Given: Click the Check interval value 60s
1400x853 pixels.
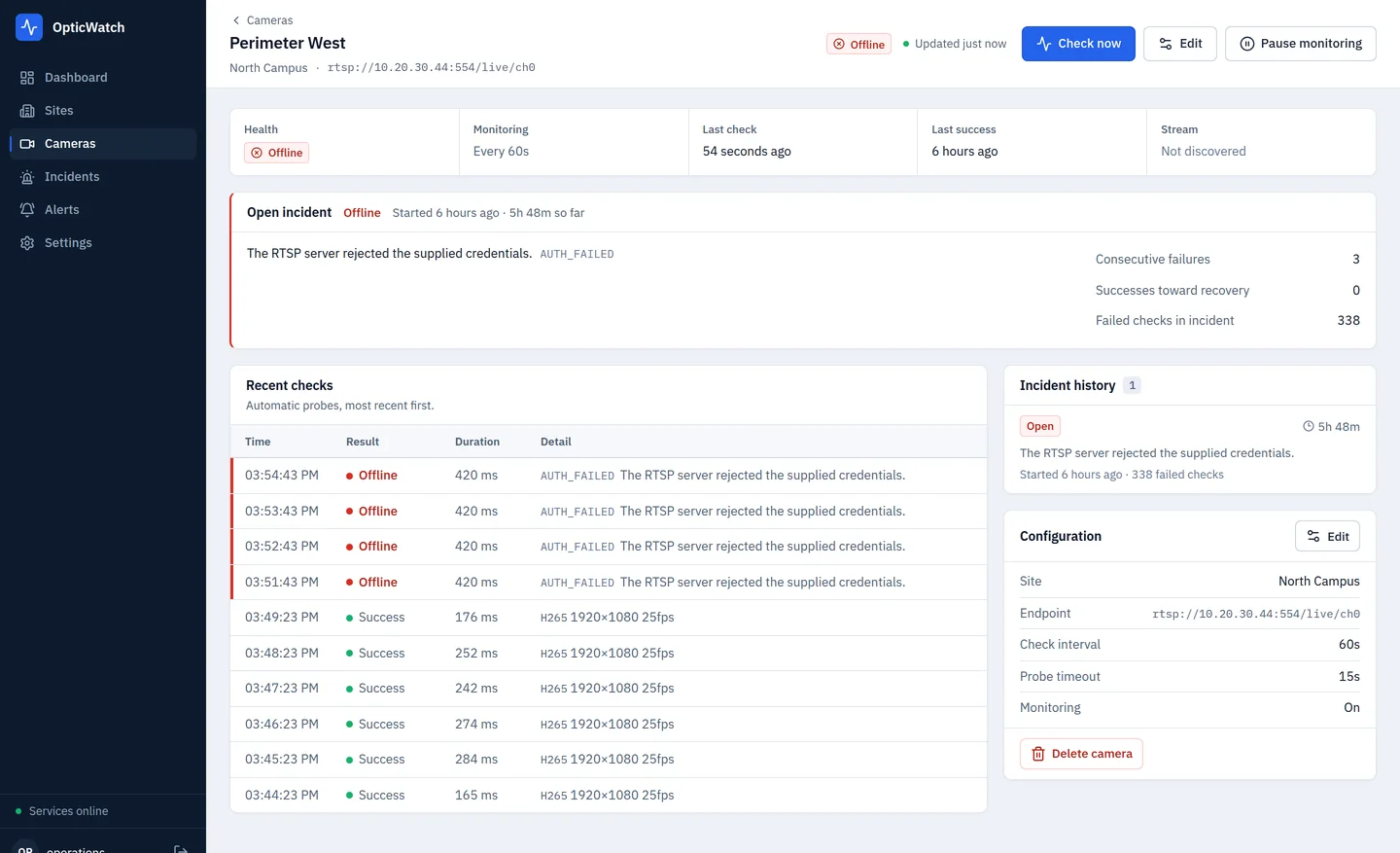Looking at the screenshot, I should pos(1349,645).
